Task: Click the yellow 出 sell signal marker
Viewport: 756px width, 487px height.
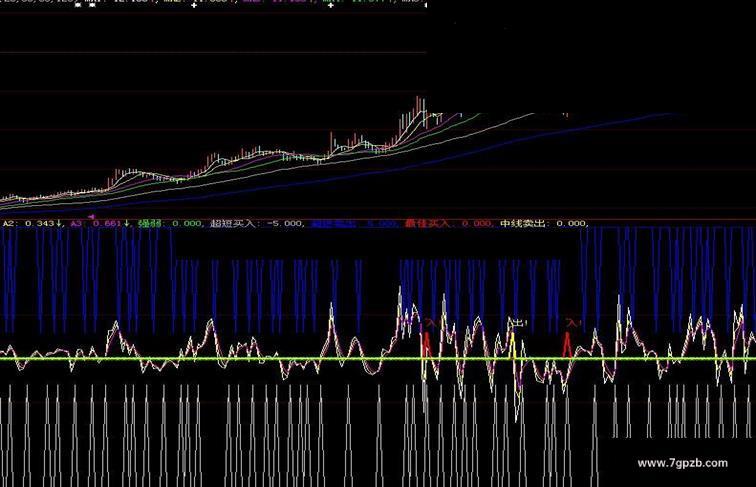Action: coord(517,323)
